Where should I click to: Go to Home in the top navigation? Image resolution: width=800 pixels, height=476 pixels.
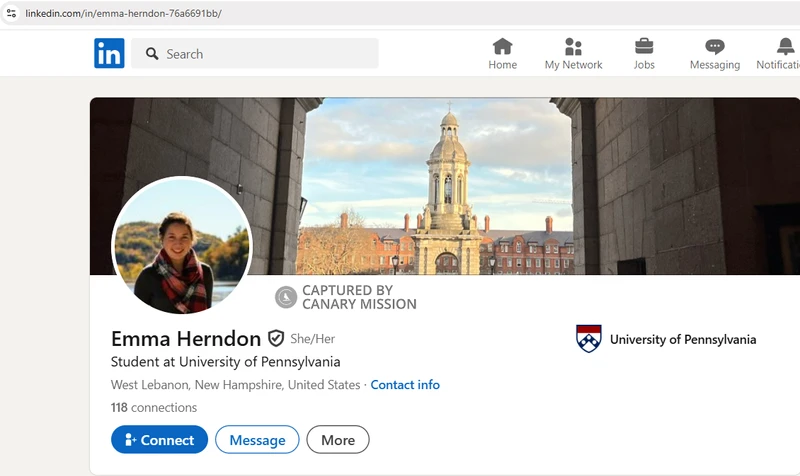tap(503, 54)
